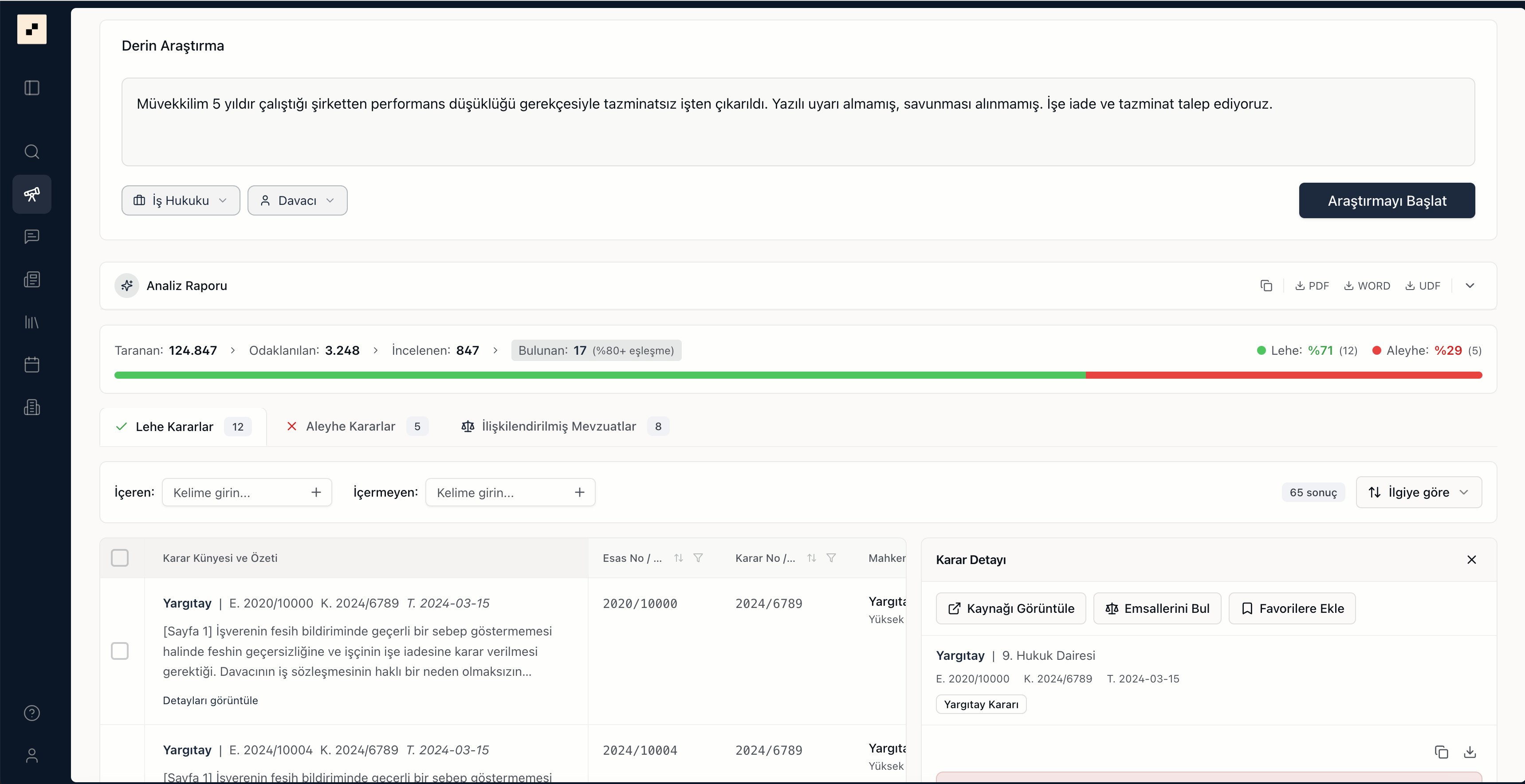The image size is (1525, 784).
Task: Open the calendar icon in sidebar
Action: tap(32, 365)
